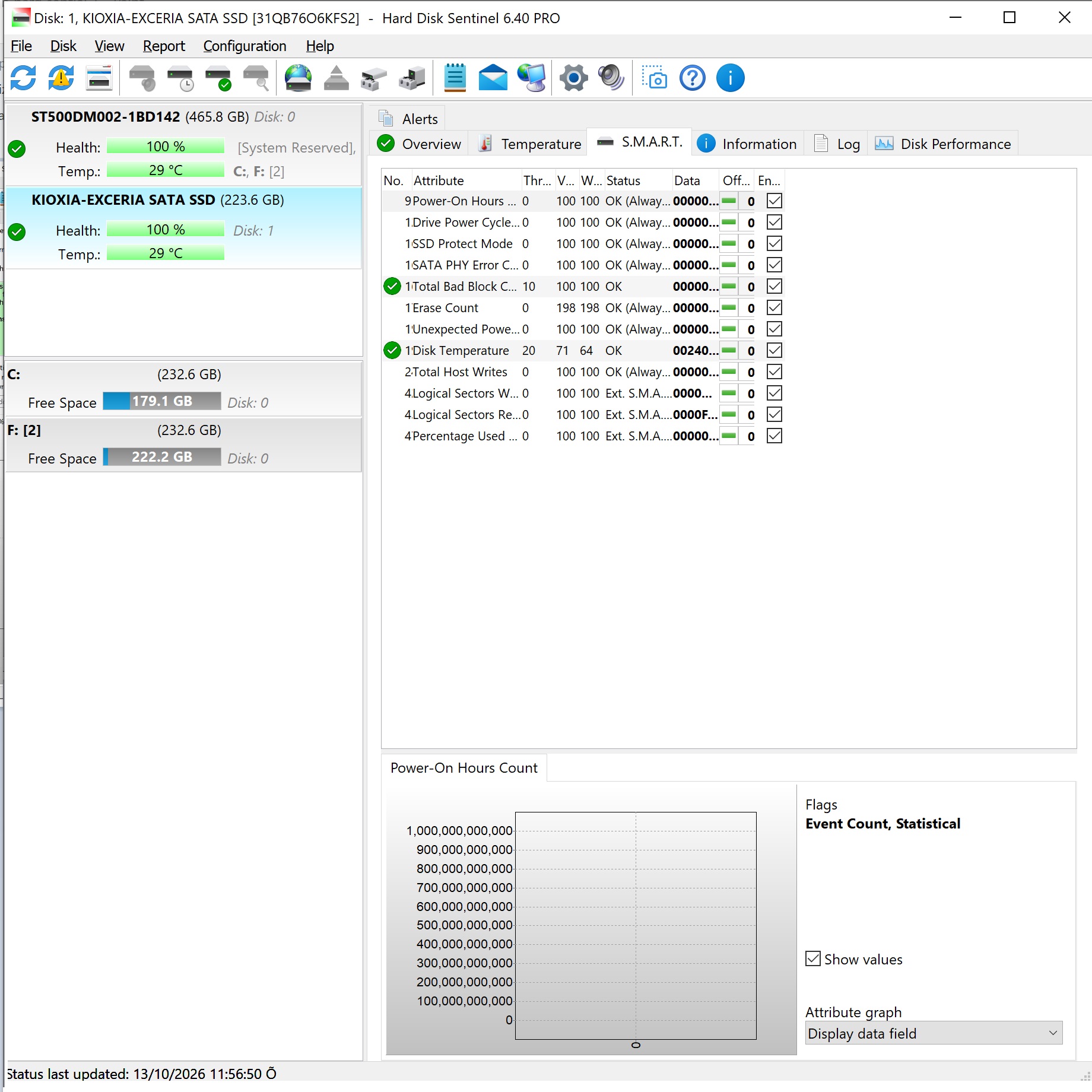Screen dimensions: 1092x1092
Task: Click the disk with magnifier search icon
Action: coord(256,78)
